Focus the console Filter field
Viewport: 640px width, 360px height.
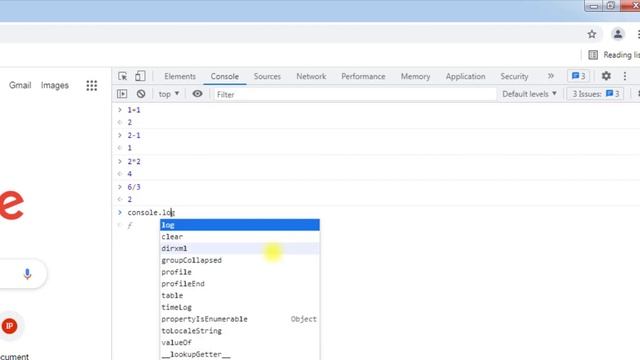coord(354,94)
